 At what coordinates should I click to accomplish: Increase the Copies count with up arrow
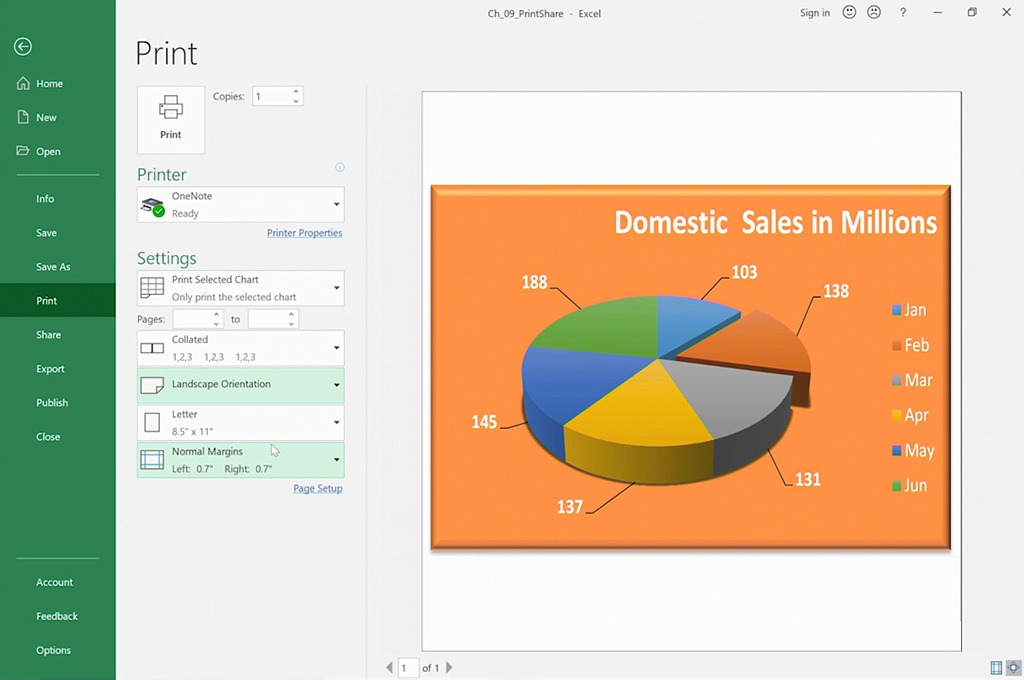(x=296, y=92)
